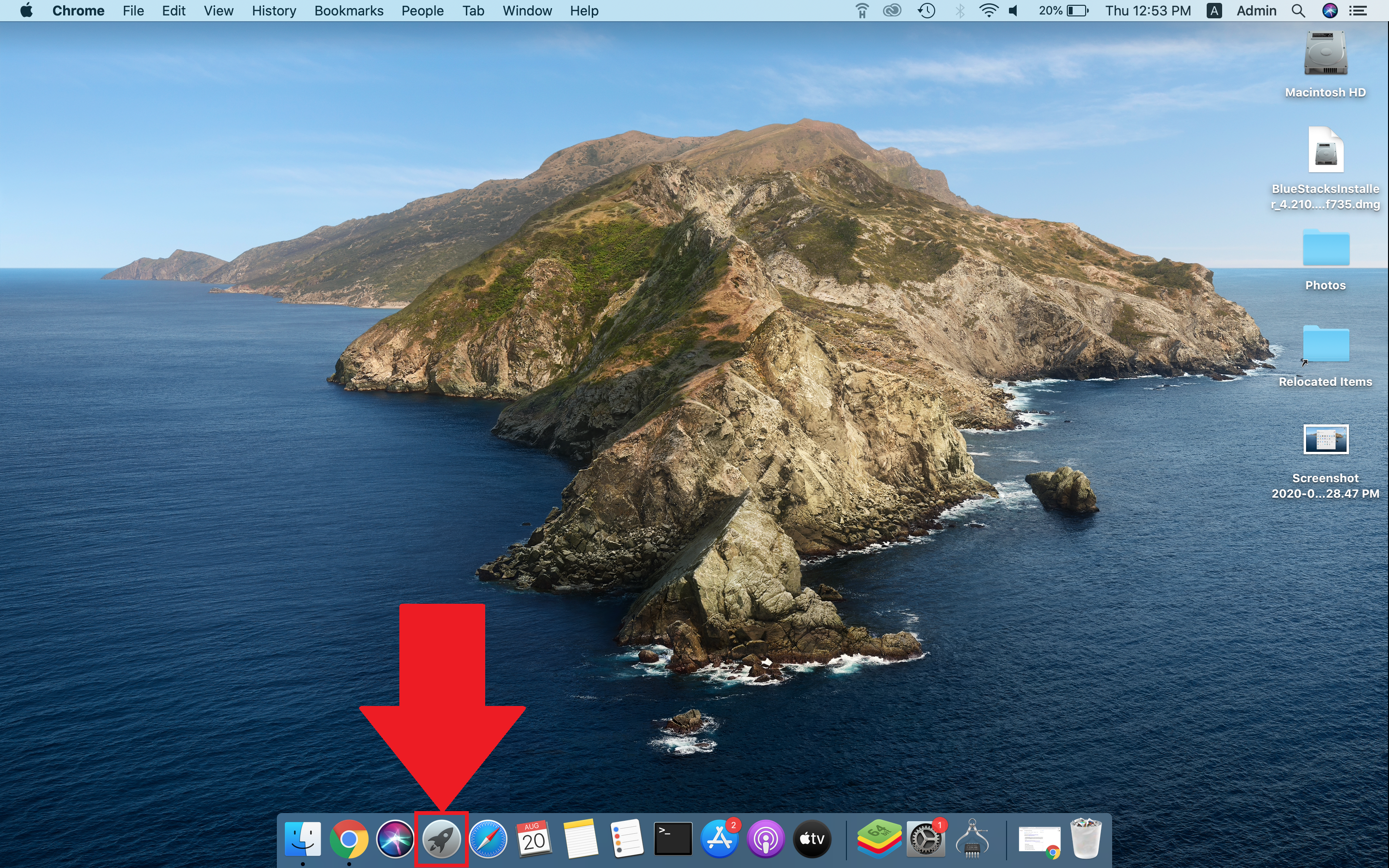Image resolution: width=1389 pixels, height=868 pixels.
Task: Click Time Machine icon in menu bar
Action: click(x=924, y=11)
